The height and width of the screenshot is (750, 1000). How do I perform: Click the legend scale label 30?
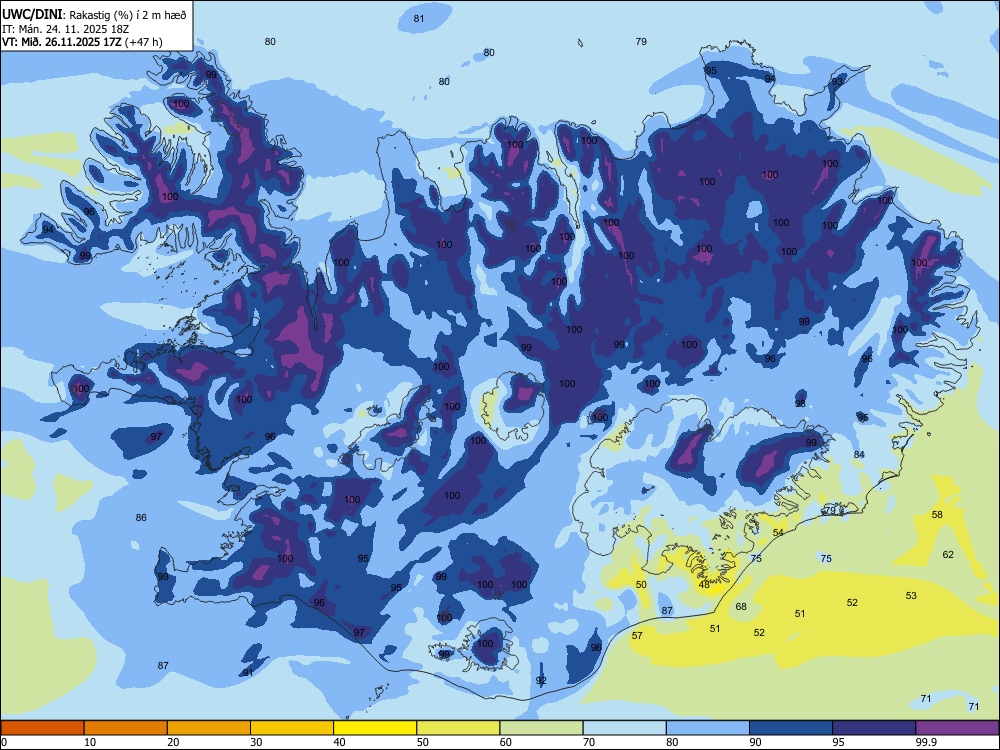[256, 742]
